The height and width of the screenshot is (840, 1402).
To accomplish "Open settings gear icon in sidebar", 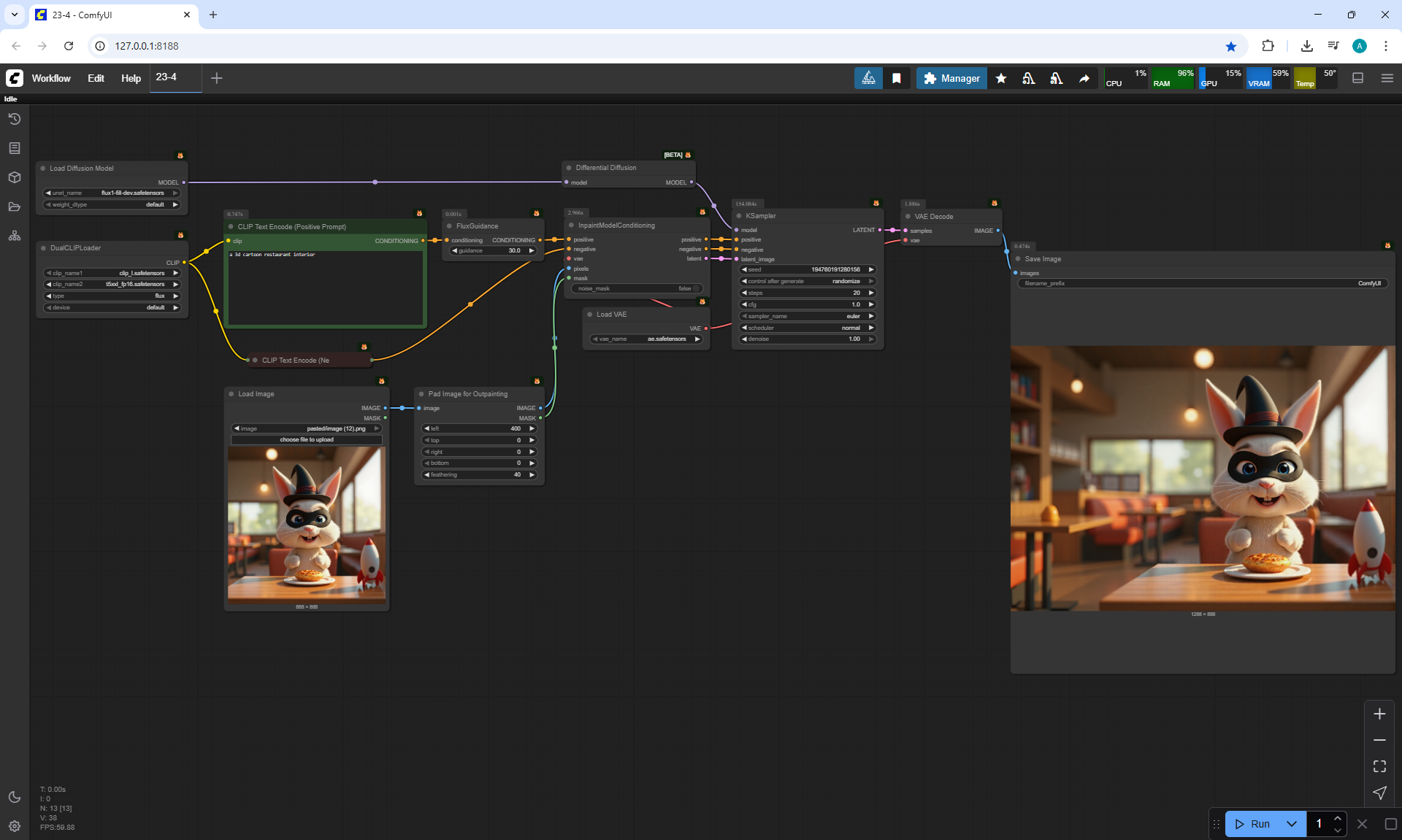I will tap(15, 826).
